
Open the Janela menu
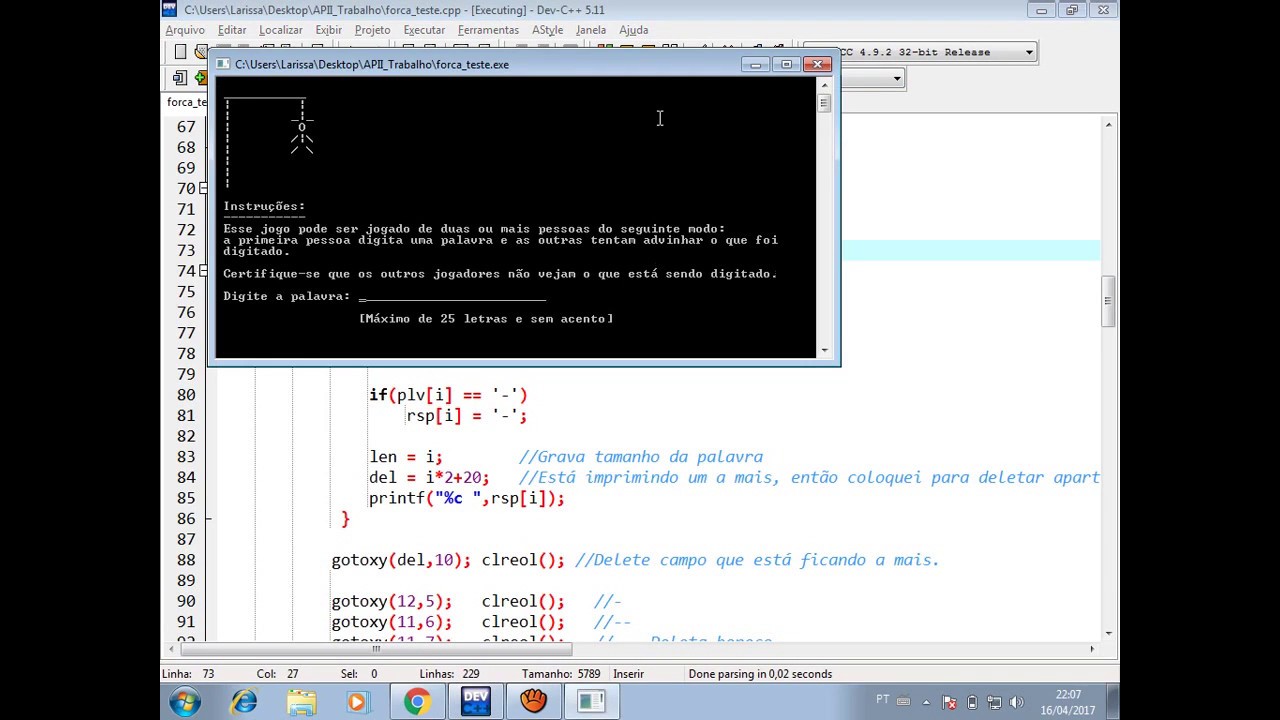pyautogui.click(x=590, y=30)
